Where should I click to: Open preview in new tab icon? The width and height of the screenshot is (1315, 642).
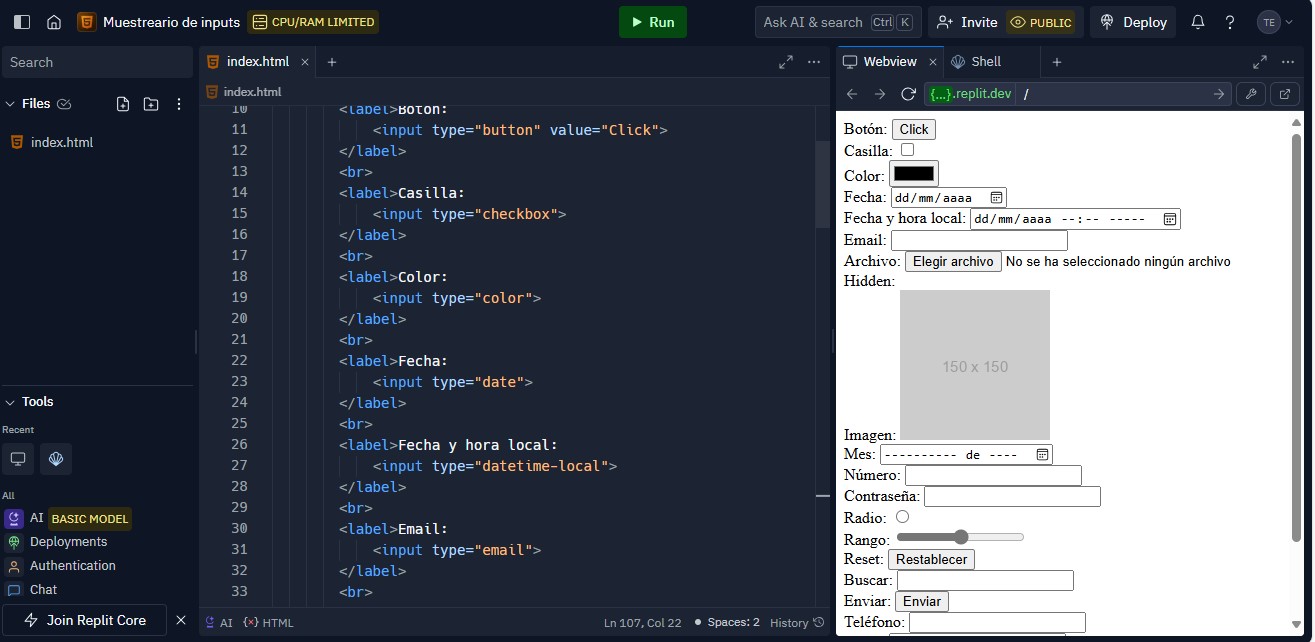(x=1285, y=94)
